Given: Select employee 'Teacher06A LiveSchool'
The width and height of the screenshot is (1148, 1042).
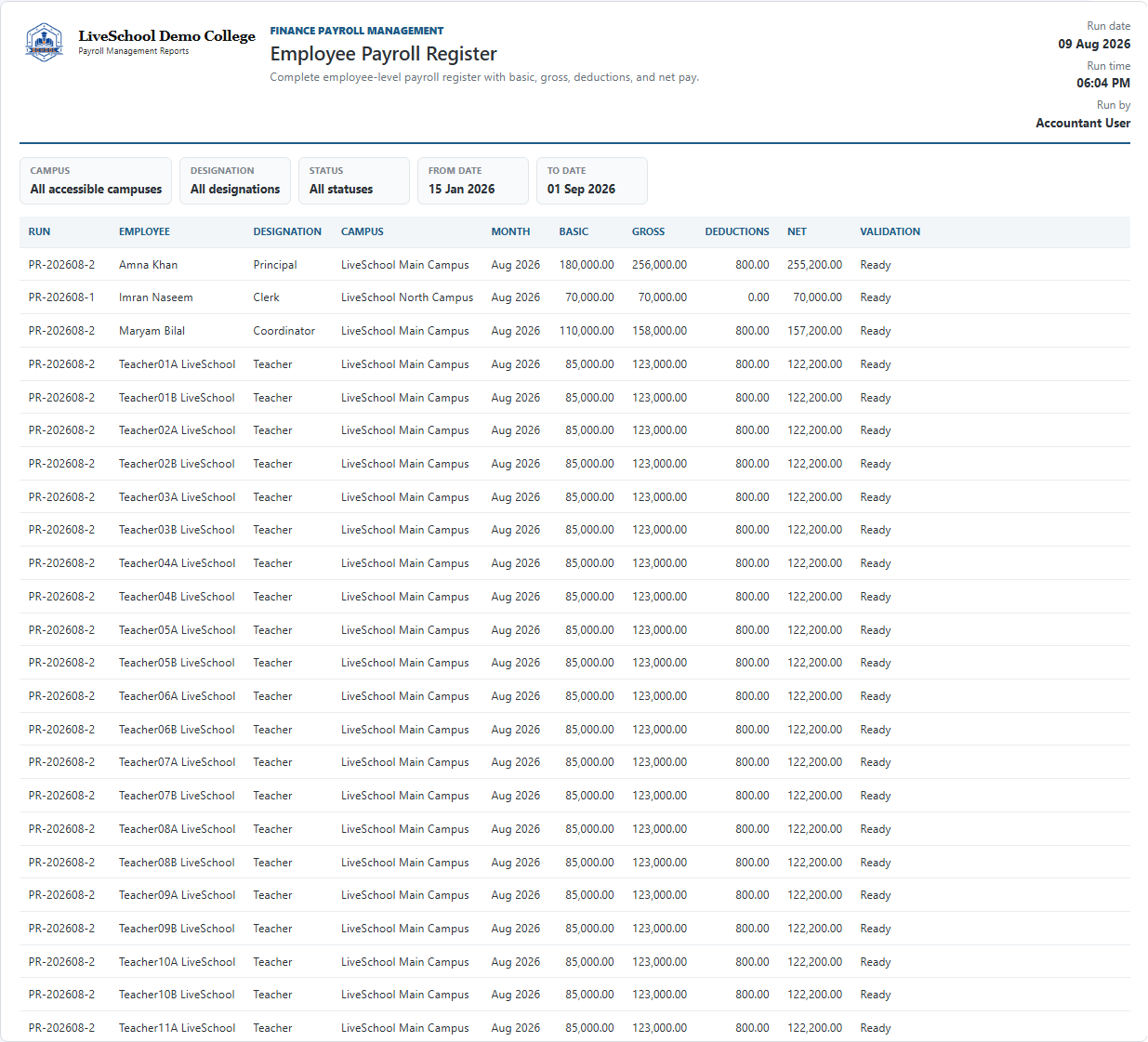Looking at the screenshot, I should coord(177,696).
